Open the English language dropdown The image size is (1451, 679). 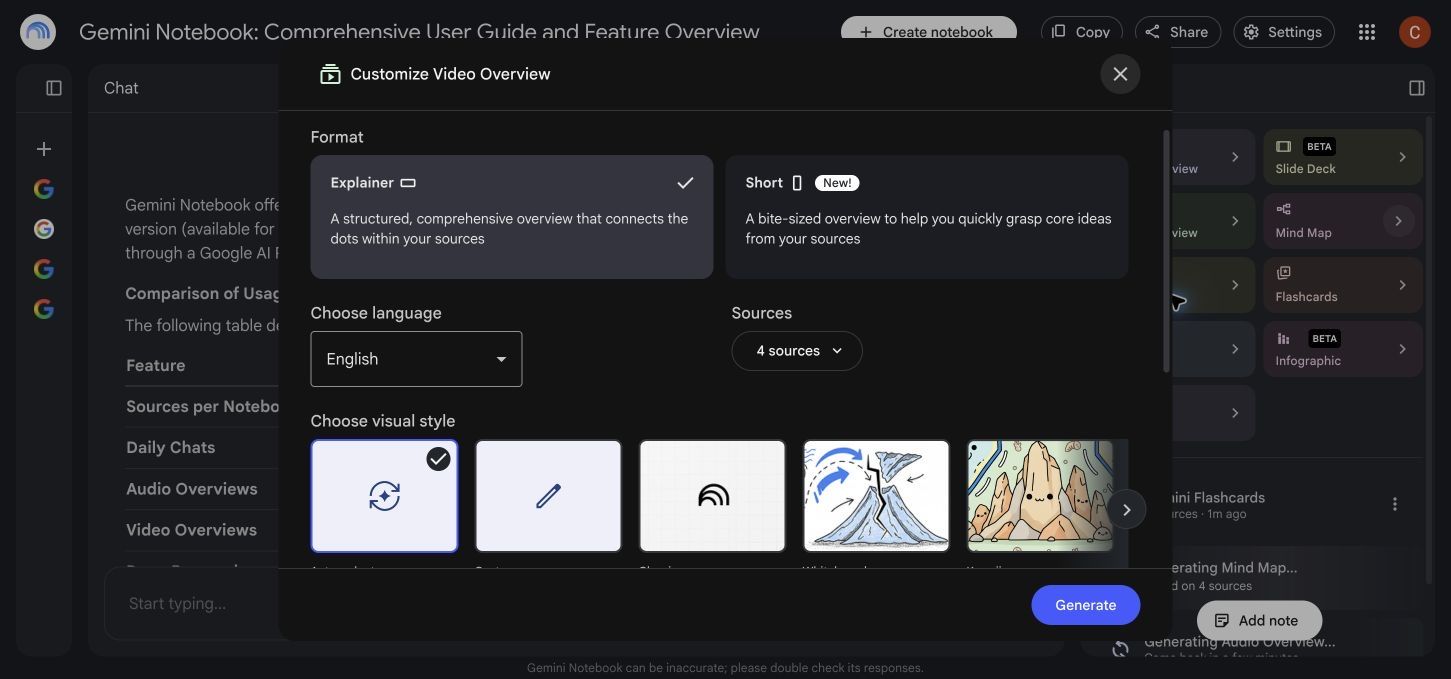pyautogui.click(x=416, y=359)
